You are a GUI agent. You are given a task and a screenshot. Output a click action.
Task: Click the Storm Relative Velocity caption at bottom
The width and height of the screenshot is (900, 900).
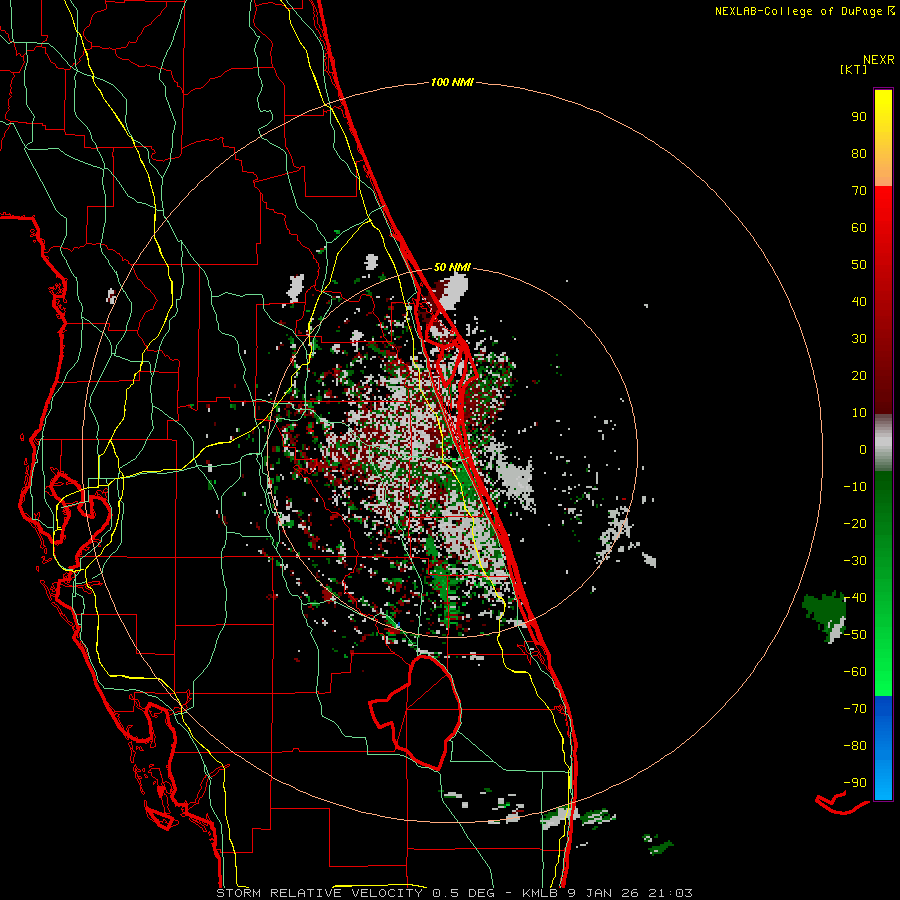454,893
